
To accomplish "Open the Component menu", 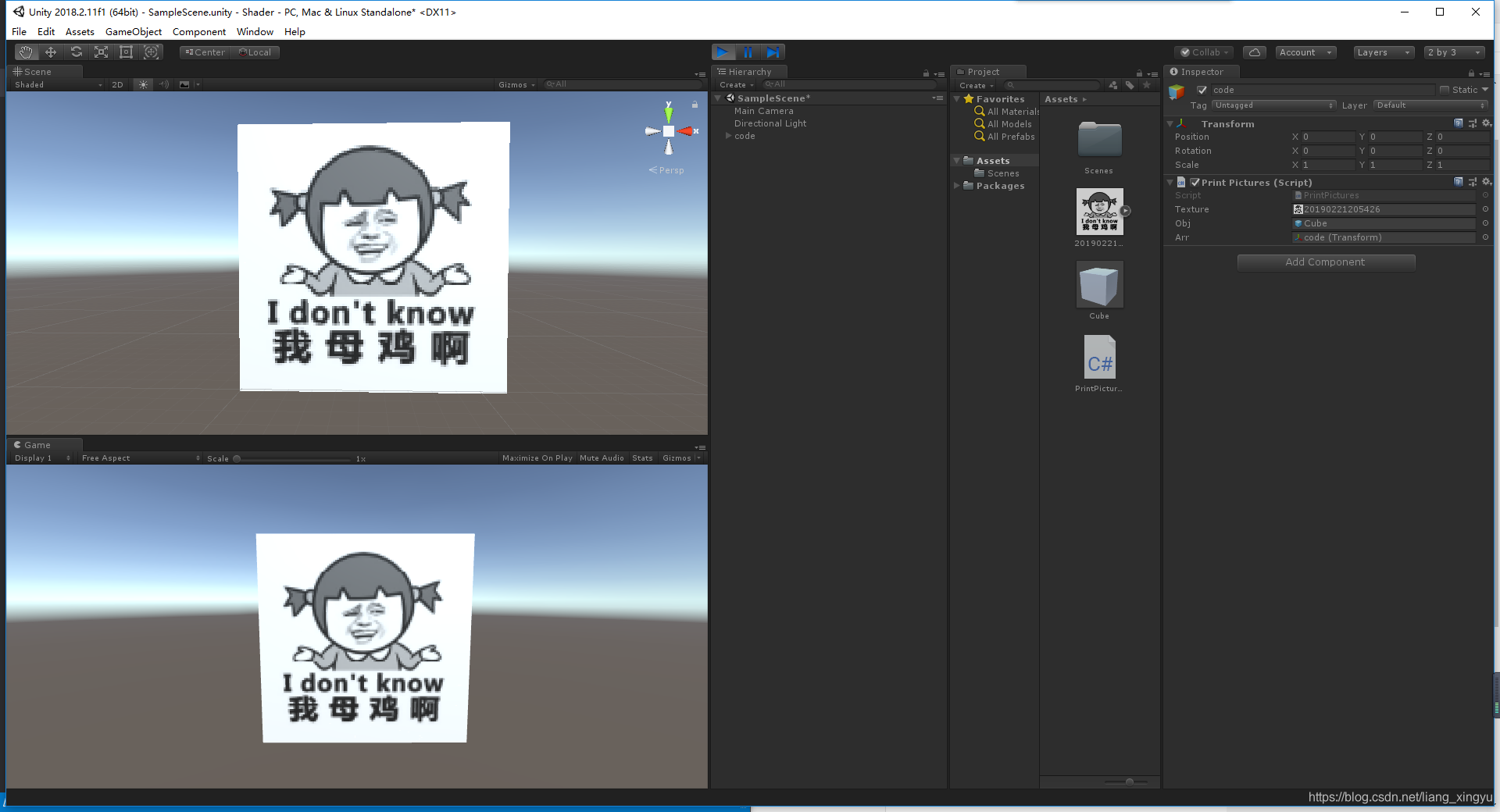I will coord(199,32).
